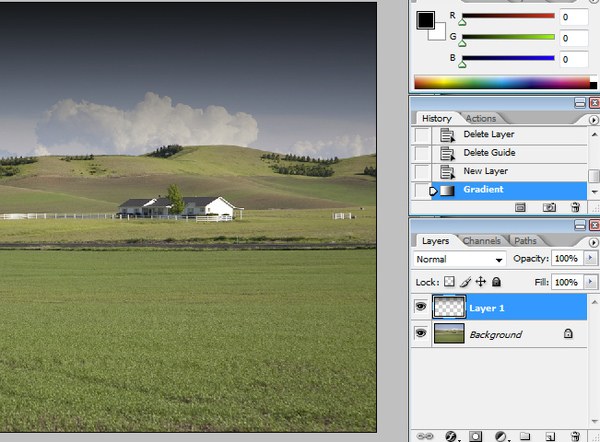Viewport: 600px width, 442px height.
Task: Click the R value input field
Action: pos(574,17)
